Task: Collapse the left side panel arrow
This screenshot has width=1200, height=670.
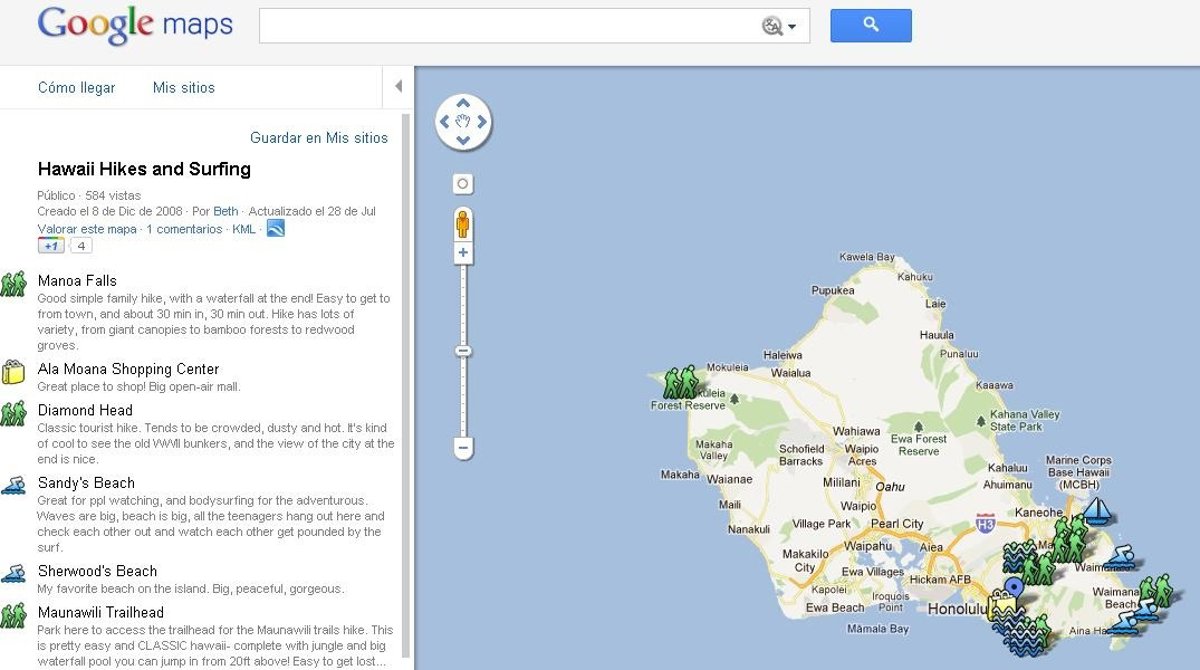Action: click(x=398, y=87)
